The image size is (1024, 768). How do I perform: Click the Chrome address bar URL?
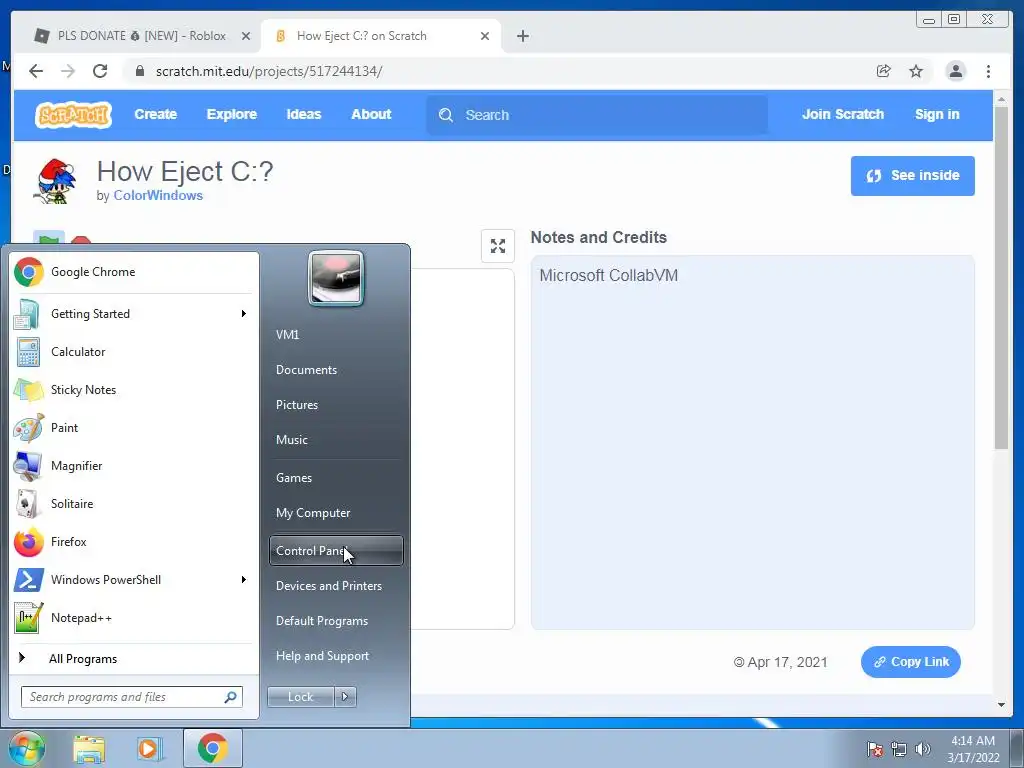point(269,71)
